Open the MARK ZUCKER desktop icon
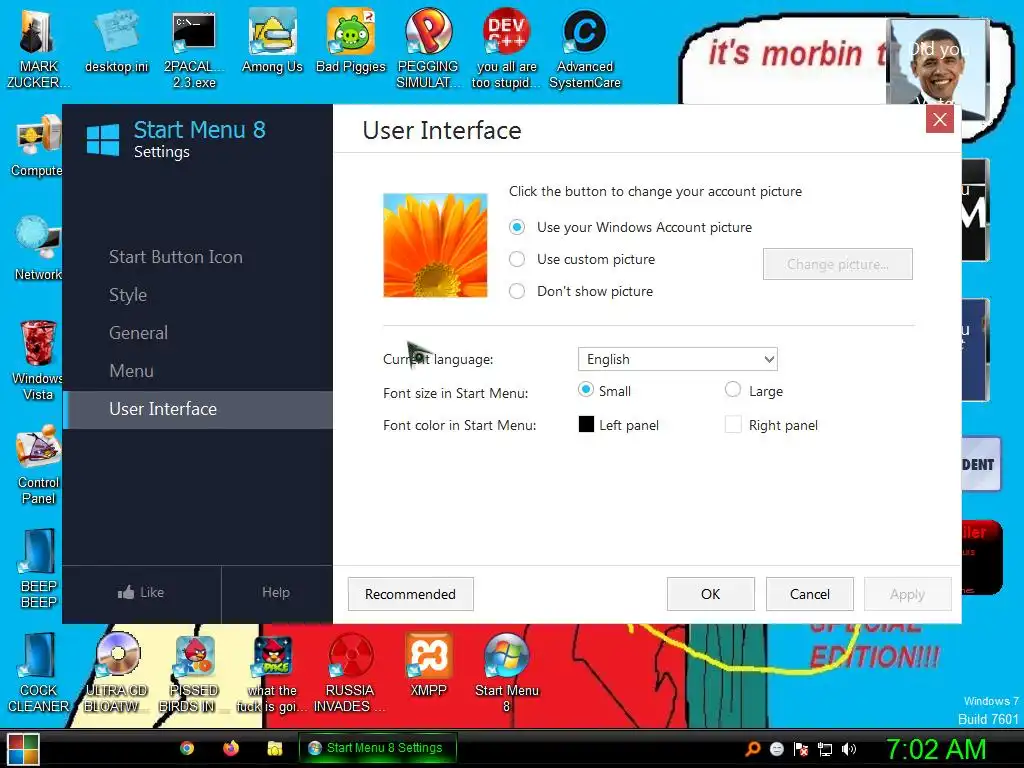The image size is (1024, 768). [37, 47]
